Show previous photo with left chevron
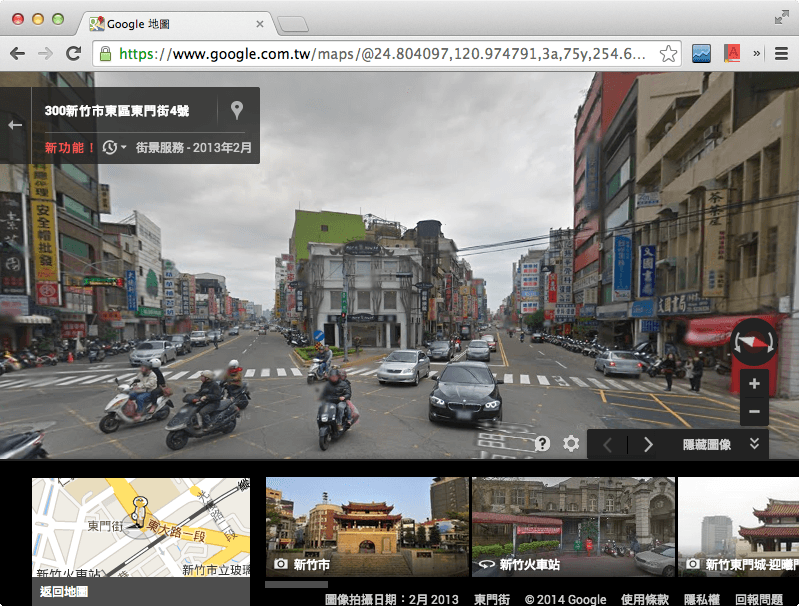 (608, 445)
